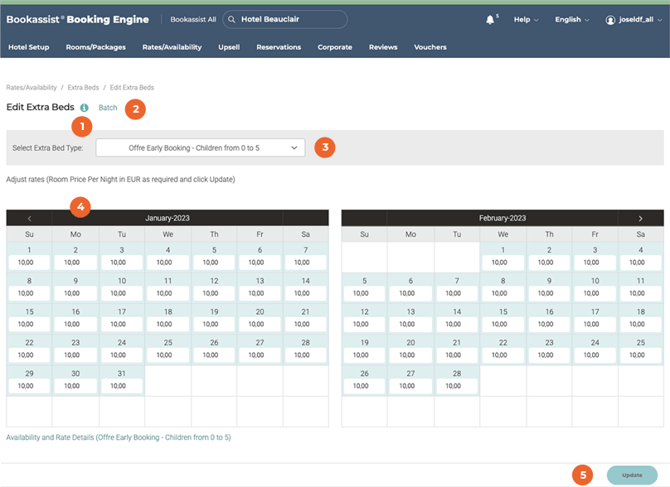Click the user profile avatar icon
This screenshot has width=670, height=487.
pyautogui.click(x=610, y=20)
